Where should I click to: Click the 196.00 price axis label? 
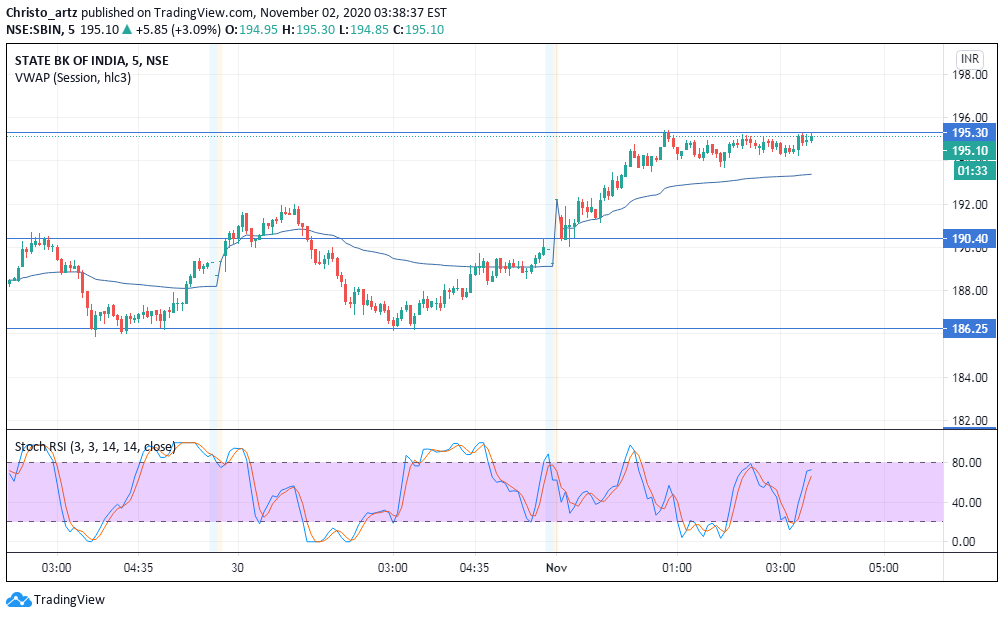pyautogui.click(x=969, y=118)
